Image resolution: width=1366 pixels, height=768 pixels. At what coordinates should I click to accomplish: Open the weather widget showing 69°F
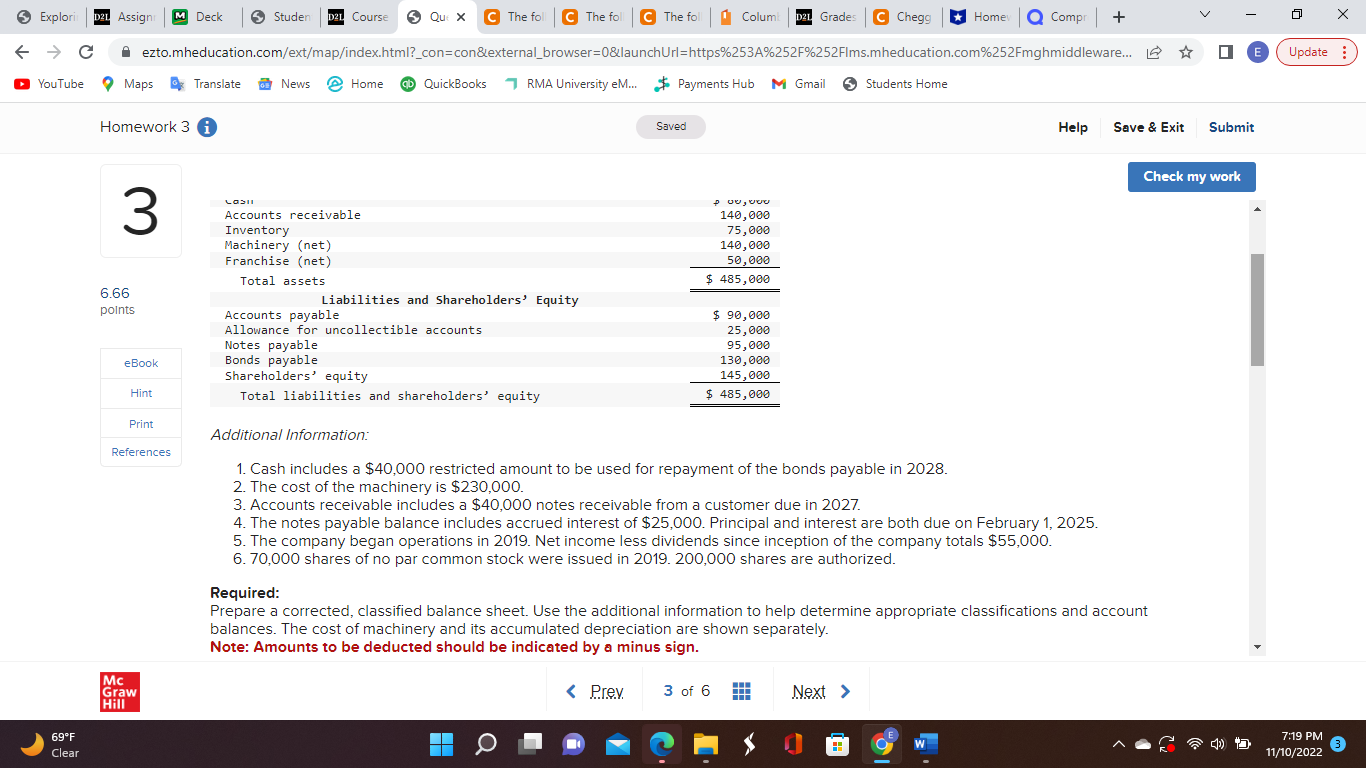click(50, 744)
